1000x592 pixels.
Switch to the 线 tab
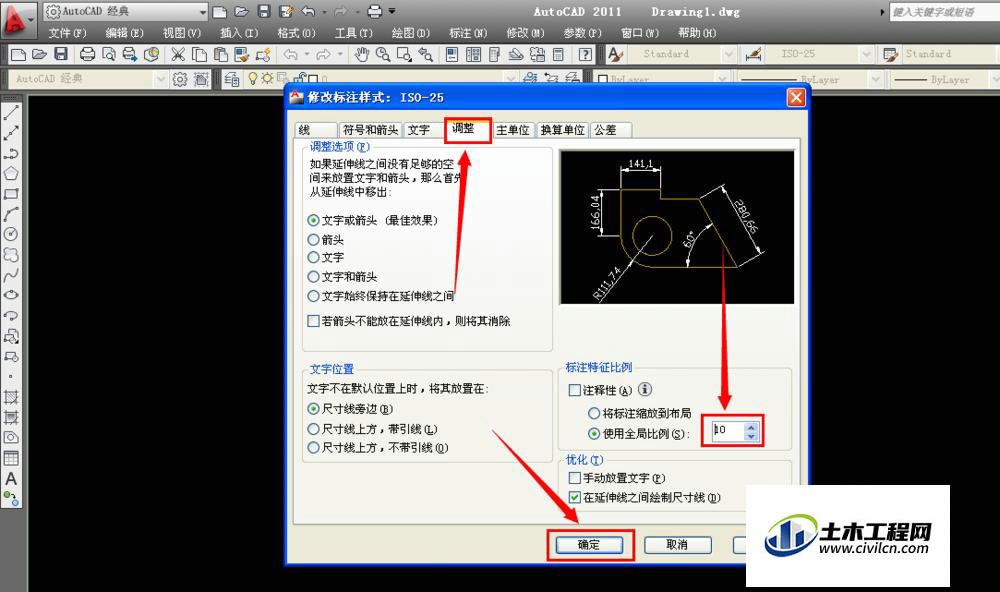pos(316,130)
